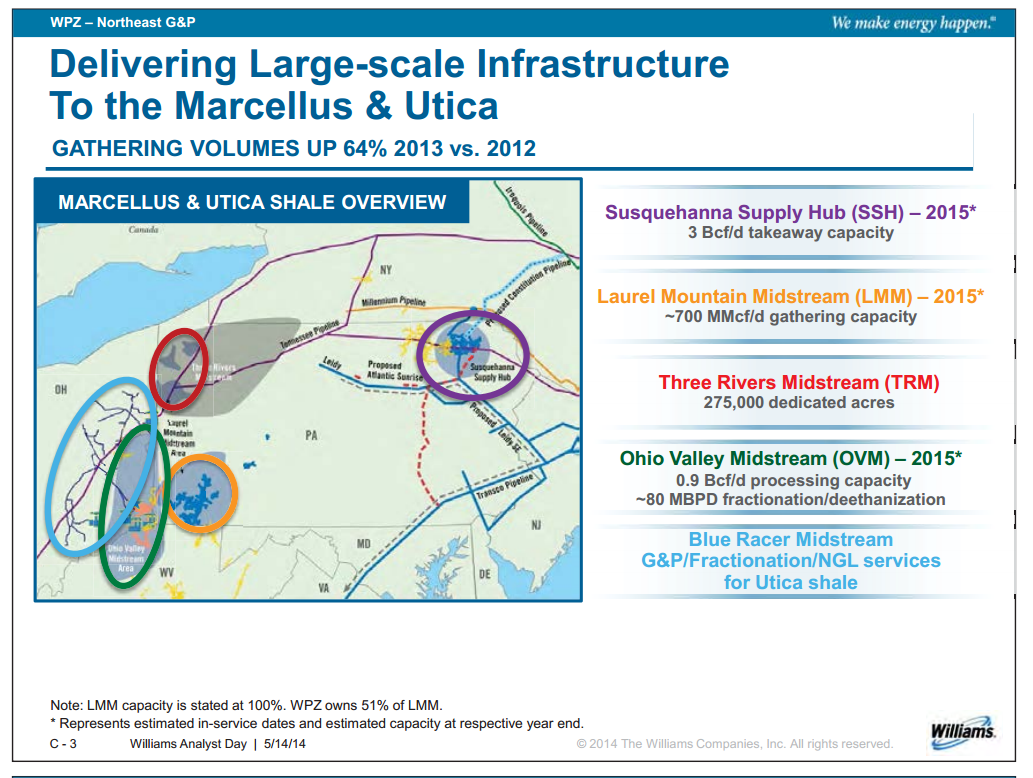Click 'GATHERING VOLUMES UP 64% 2013 vs. 2012'

click(x=294, y=148)
